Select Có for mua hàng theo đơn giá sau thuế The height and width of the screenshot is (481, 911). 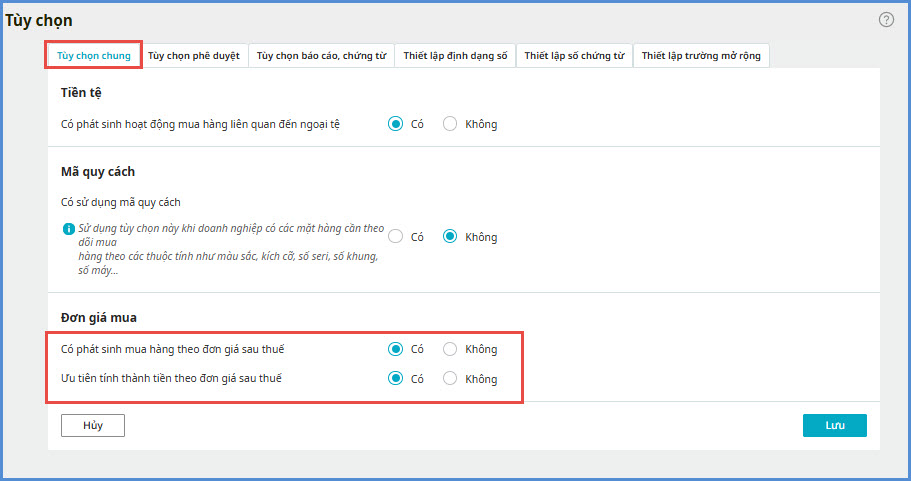(396, 349)
